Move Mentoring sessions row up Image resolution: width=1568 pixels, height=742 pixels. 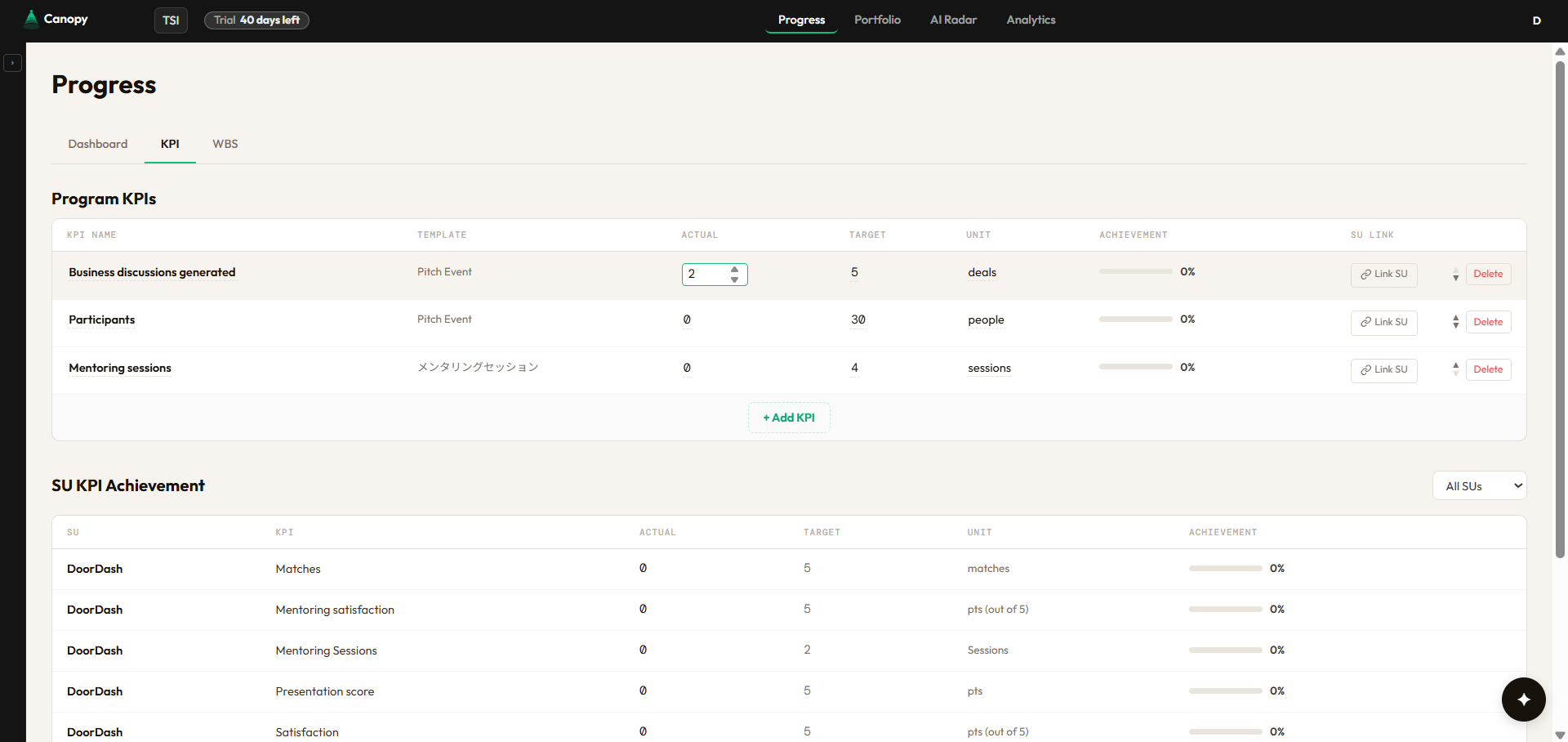click(1455, 364)
